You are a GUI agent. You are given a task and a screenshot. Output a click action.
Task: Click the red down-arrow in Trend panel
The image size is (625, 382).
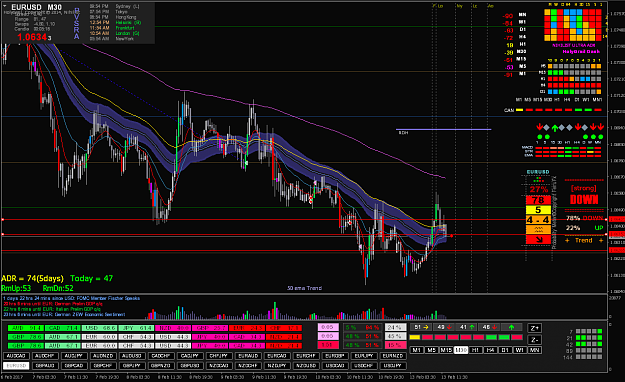point(538,239)
